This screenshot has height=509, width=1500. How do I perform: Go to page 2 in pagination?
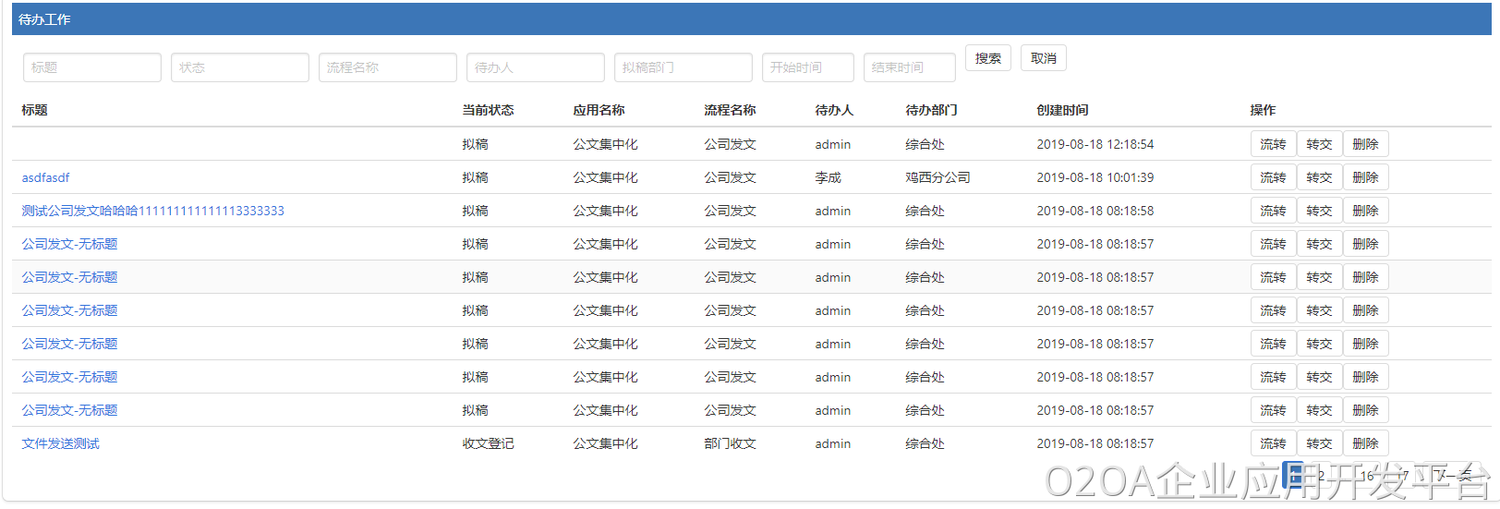click(x=1321, y=476)
